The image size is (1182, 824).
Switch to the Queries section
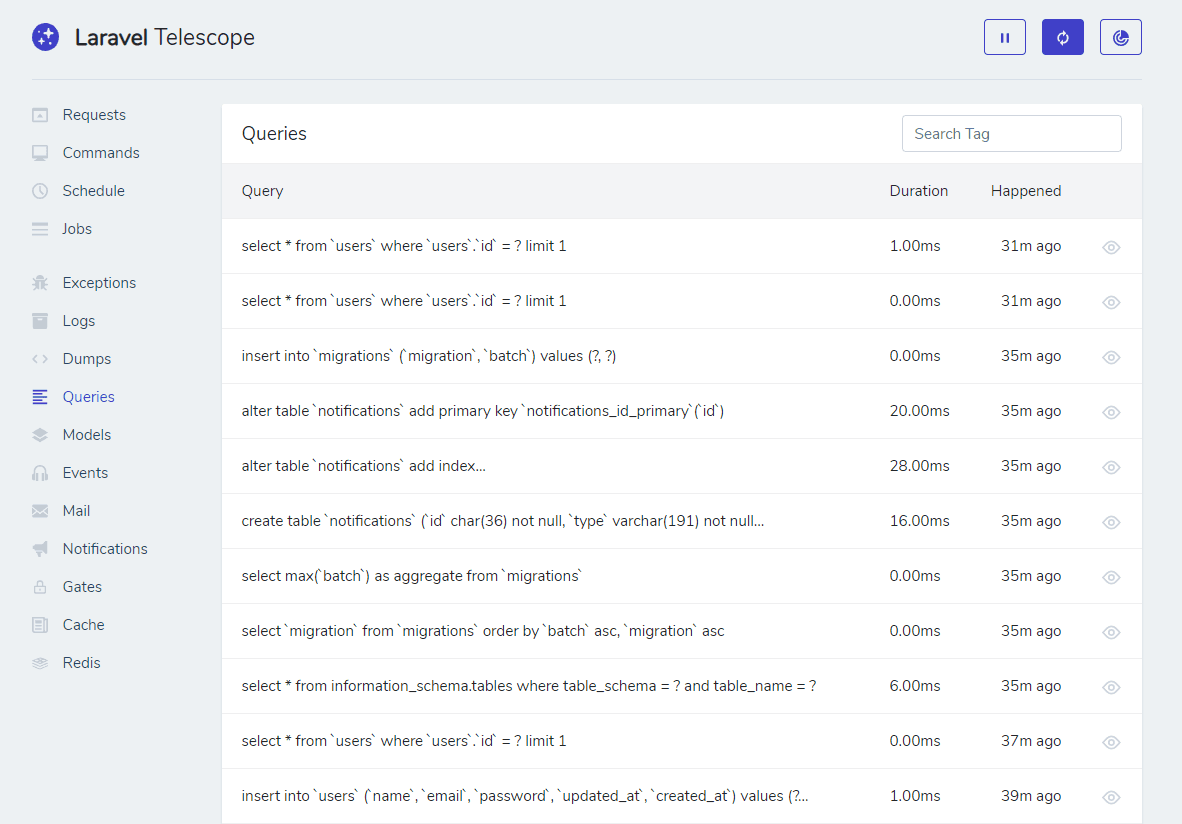click(87, 396)
